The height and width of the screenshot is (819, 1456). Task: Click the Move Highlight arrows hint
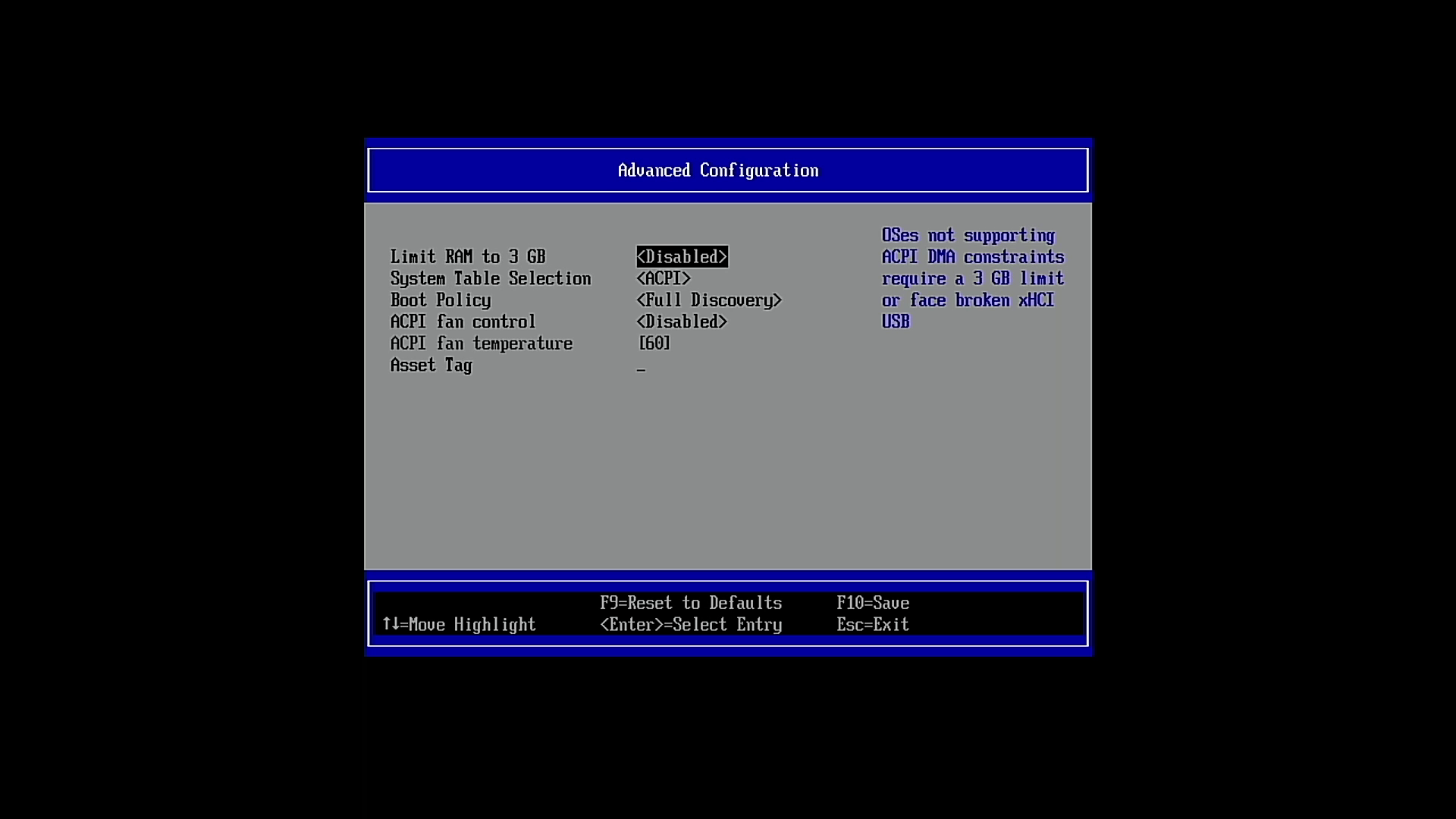(x=459, y=625)
